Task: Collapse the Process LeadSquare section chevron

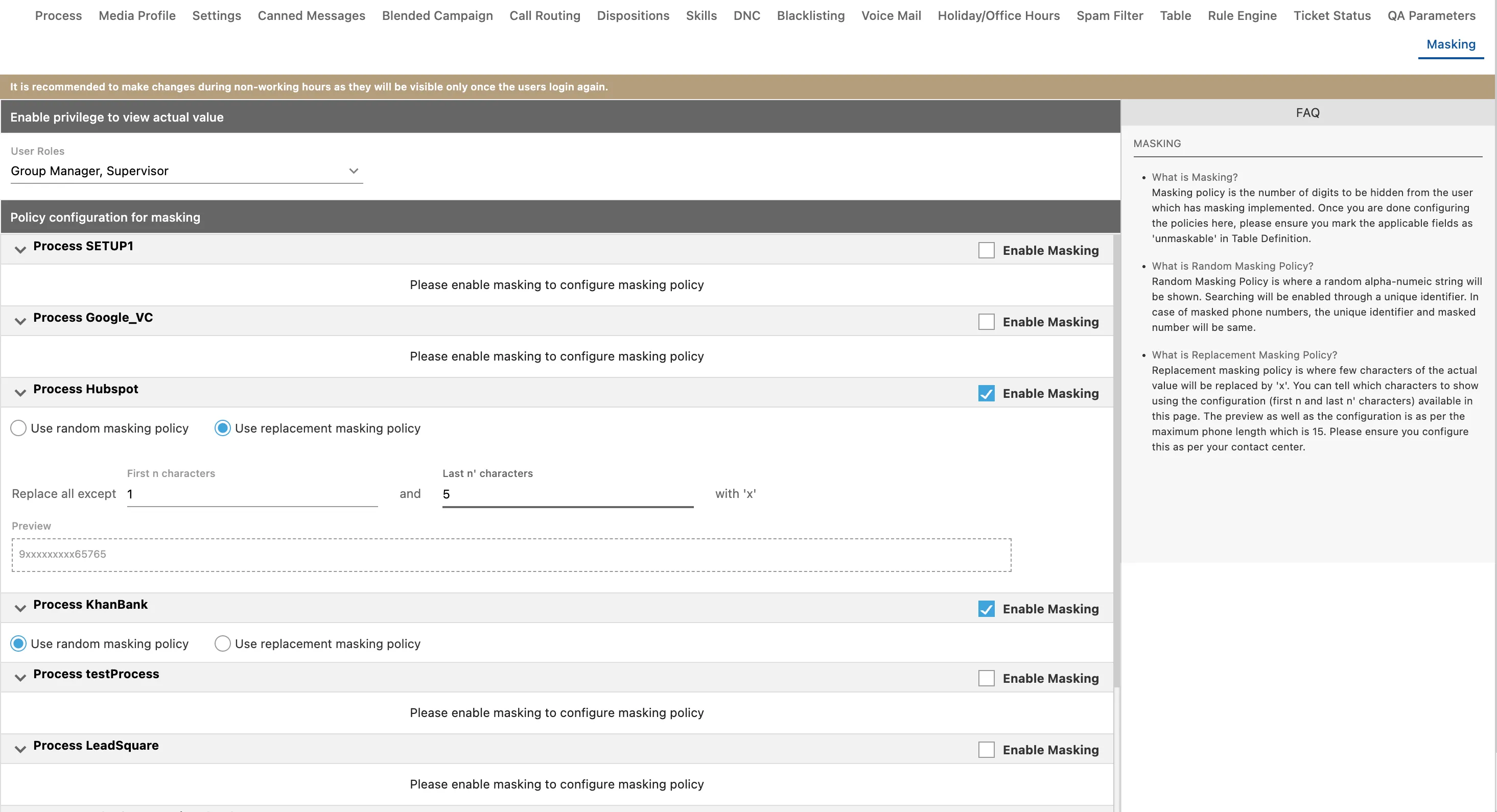Action: (x=20, y=750)
